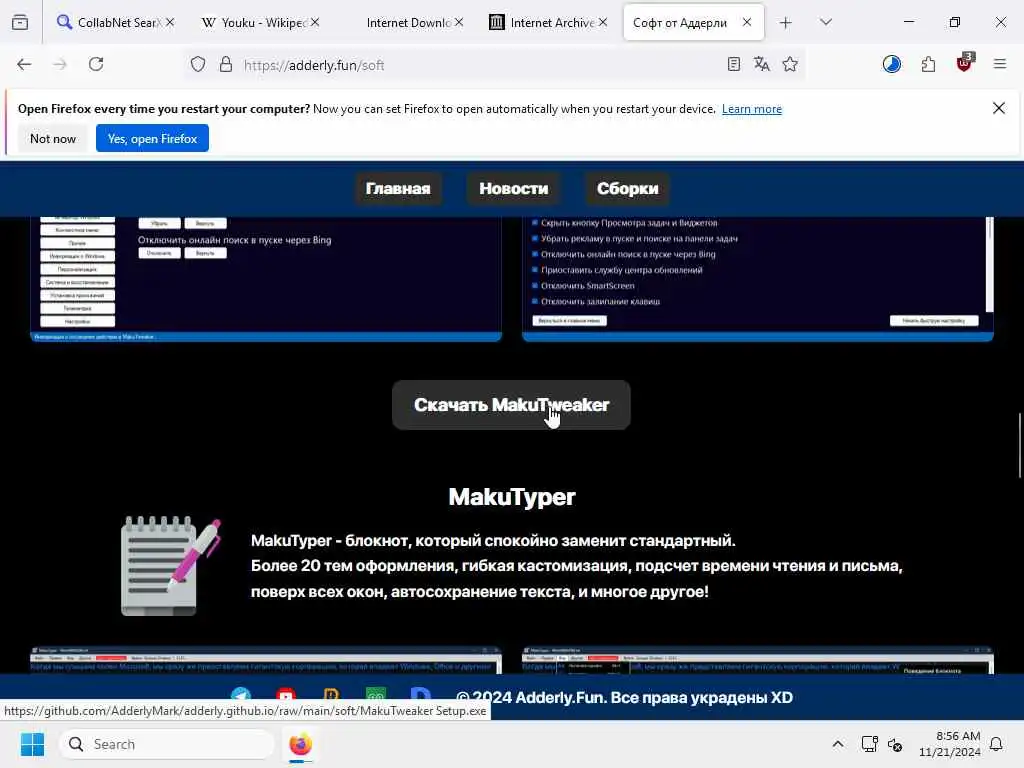1024x768 pixels.
Task: Close the Internet Archive tab
Action: (x=603, y=22)
